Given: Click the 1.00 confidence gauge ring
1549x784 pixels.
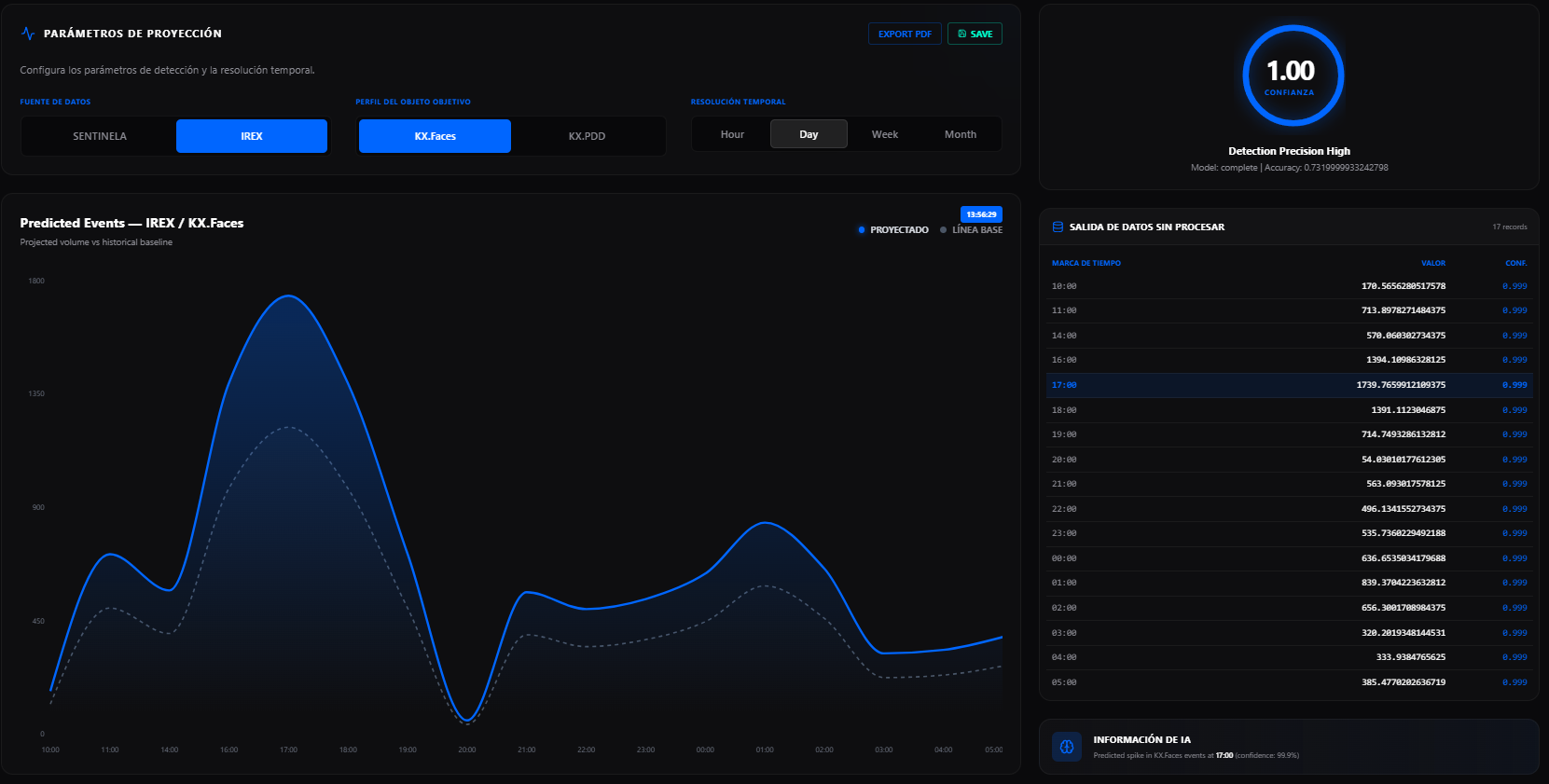Looking at the screenshot, I should coord(1293,76).
